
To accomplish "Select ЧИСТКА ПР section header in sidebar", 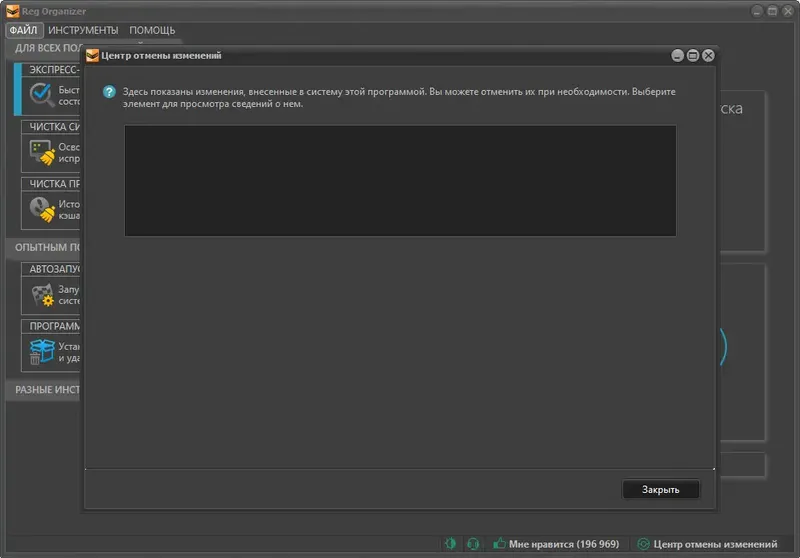I will point(51,184).
